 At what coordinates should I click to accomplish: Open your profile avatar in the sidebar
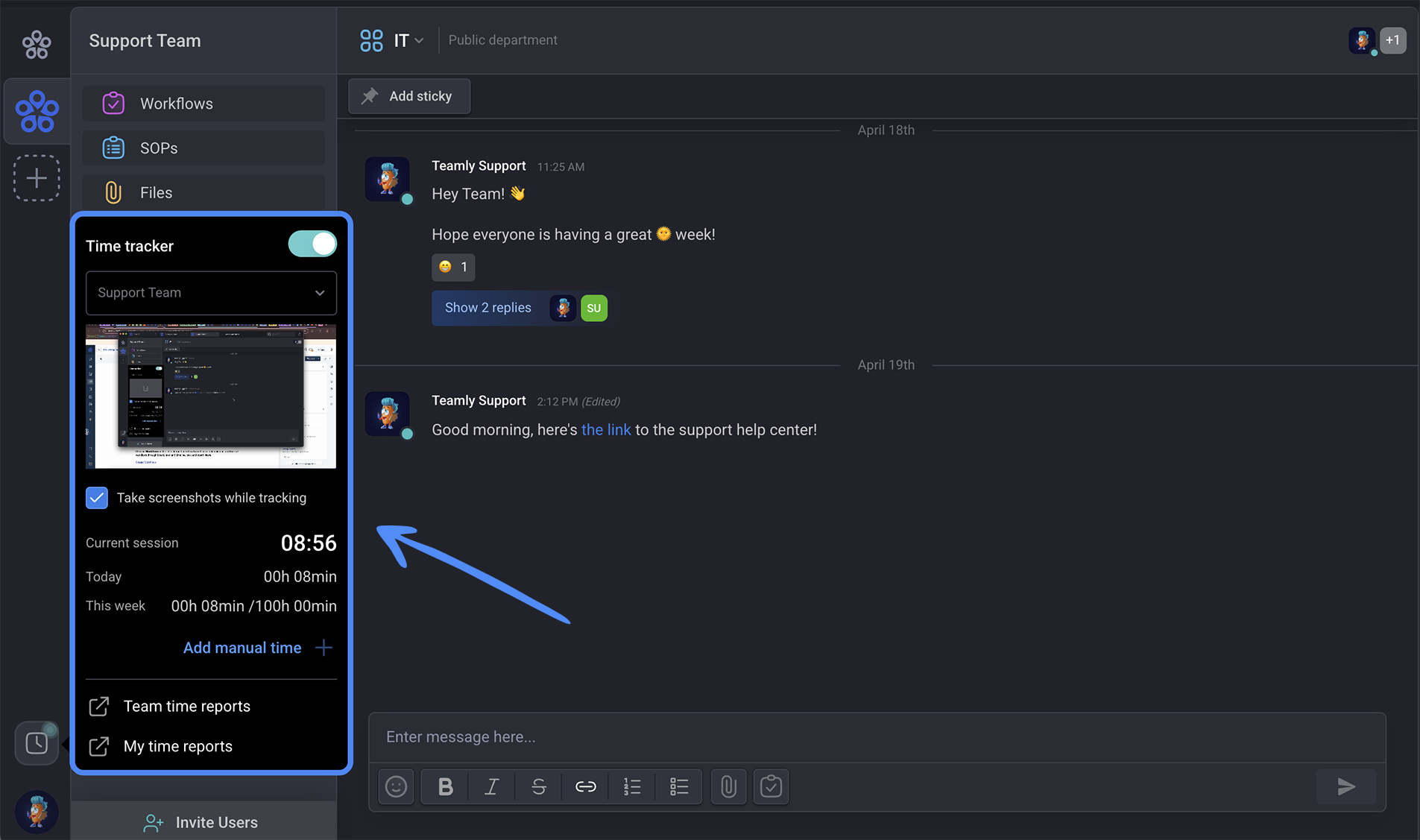(37, 812)
